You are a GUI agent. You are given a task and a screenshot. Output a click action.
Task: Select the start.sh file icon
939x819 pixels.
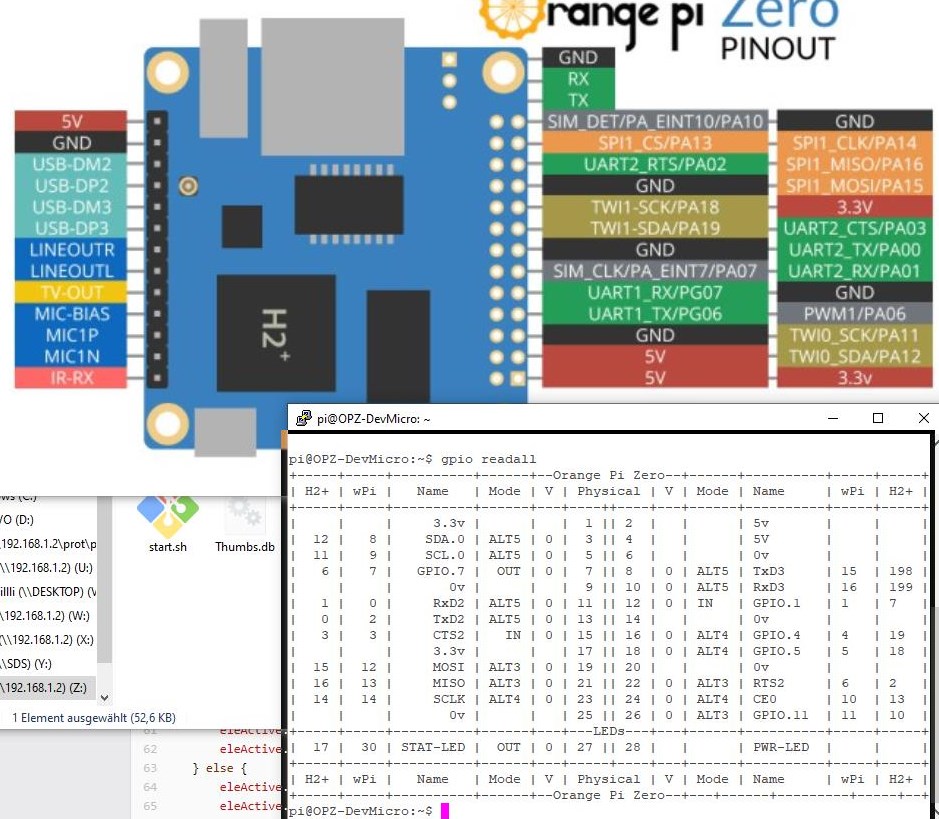tap(167, 513)
